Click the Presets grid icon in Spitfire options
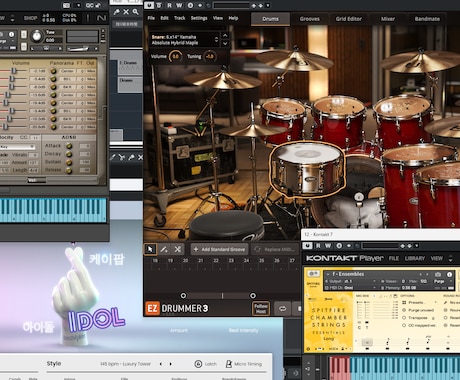 [x=404, y=302]
